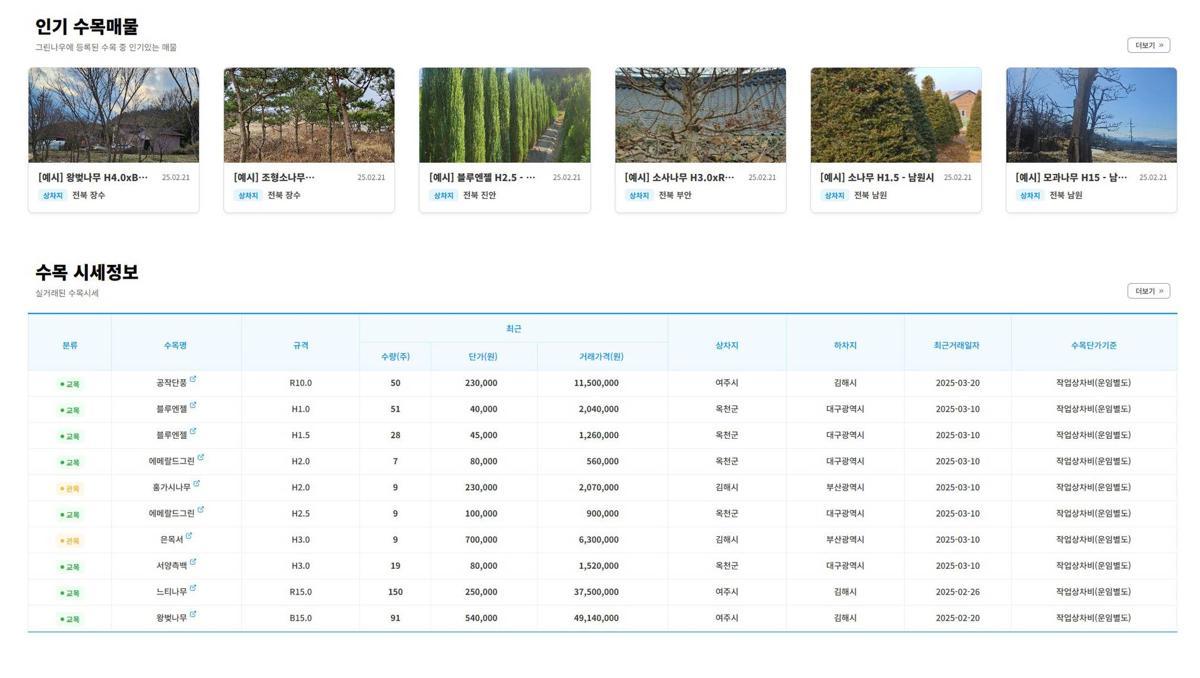Screen dimensions: 1200x678
Task: Click the 관목 badge in 홍가시나무 row
Action: click(70, 489)
